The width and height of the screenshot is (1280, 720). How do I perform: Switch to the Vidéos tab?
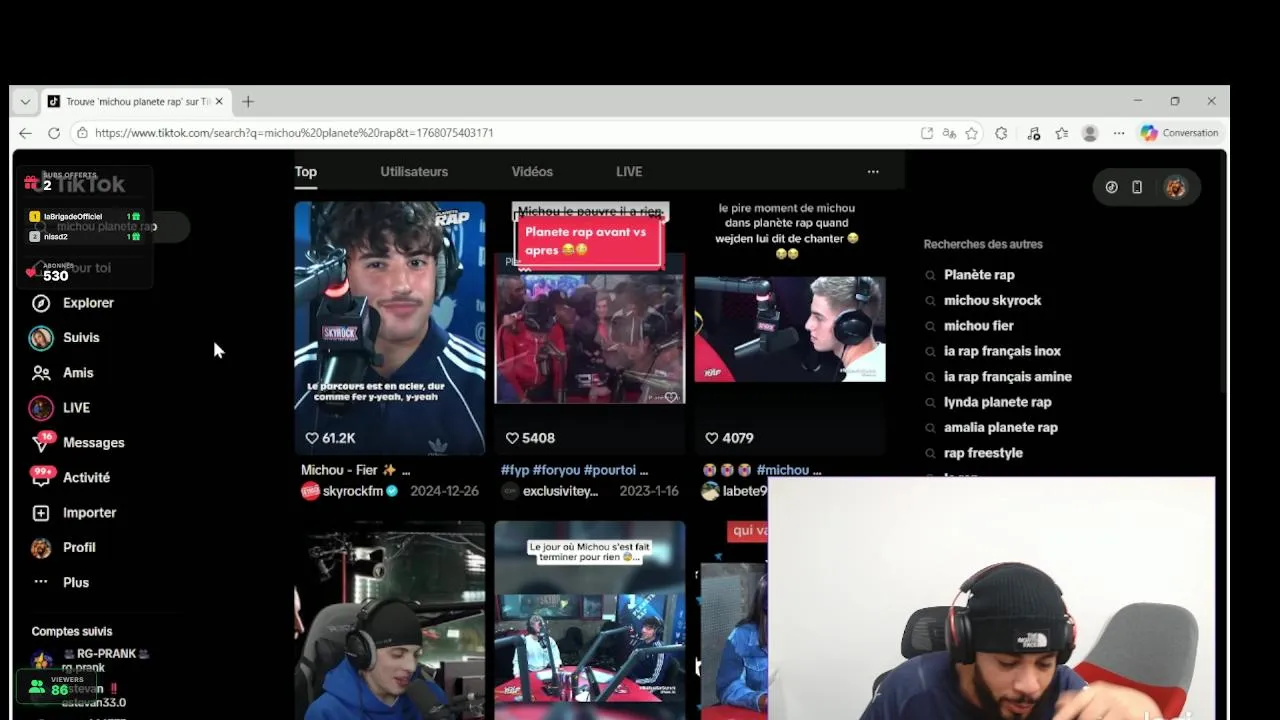tap(532, 172)
